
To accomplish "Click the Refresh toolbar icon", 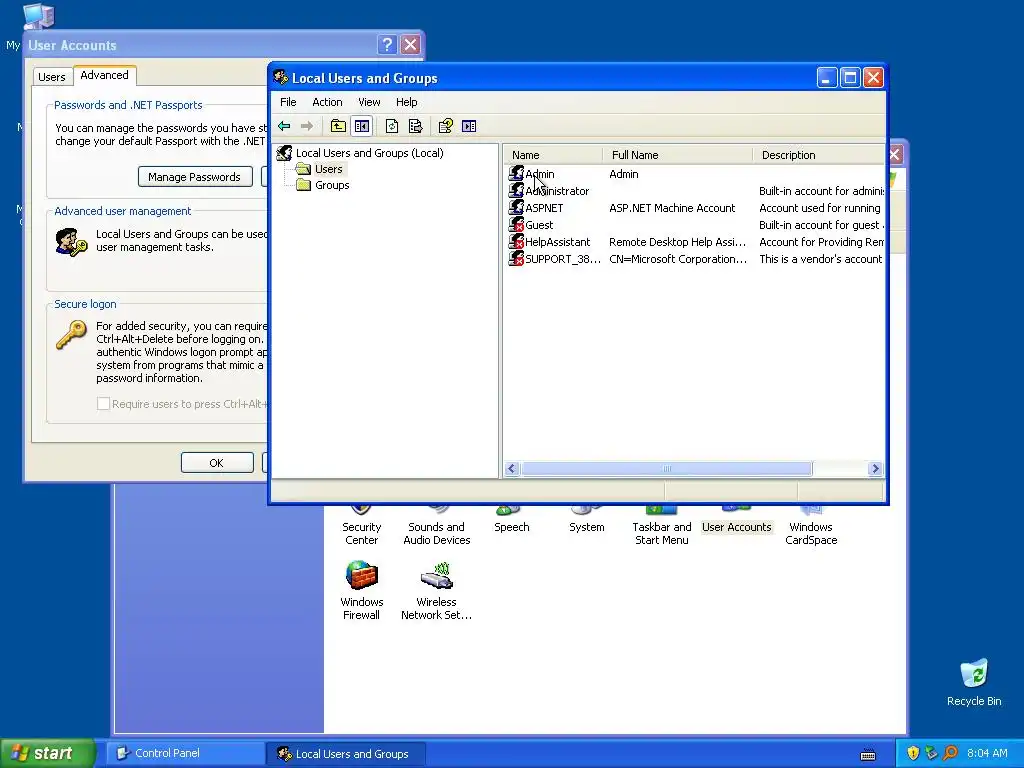I will (392, 126).
